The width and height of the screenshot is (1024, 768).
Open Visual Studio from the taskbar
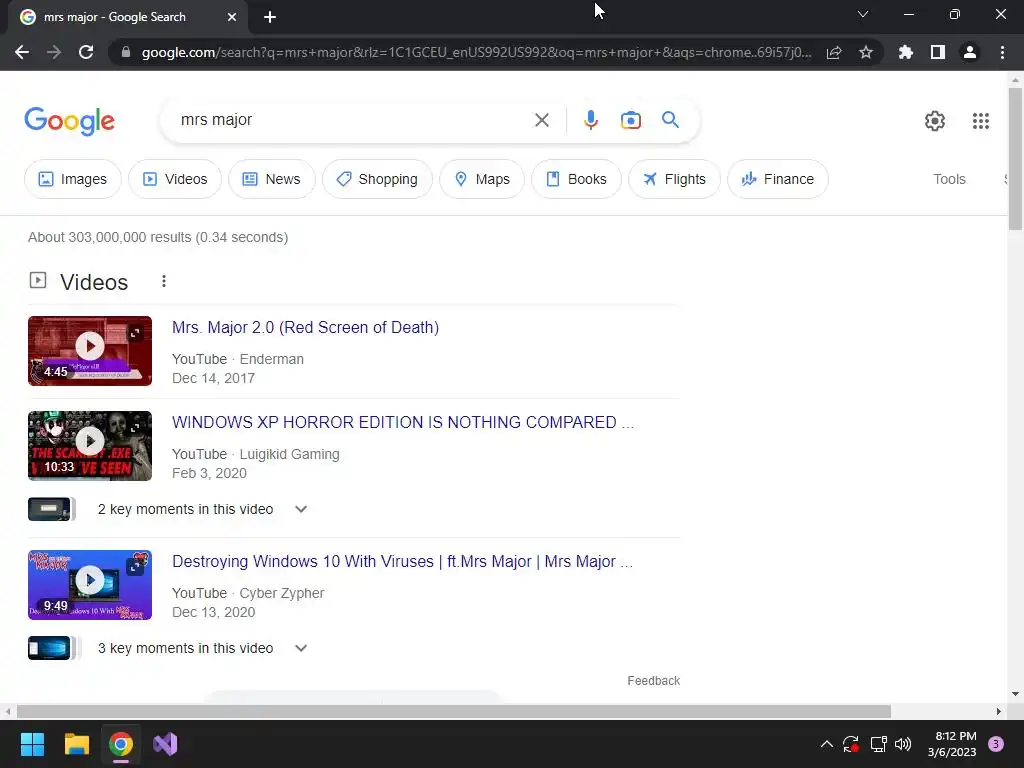pyautogui.click(x=165, y=744)
